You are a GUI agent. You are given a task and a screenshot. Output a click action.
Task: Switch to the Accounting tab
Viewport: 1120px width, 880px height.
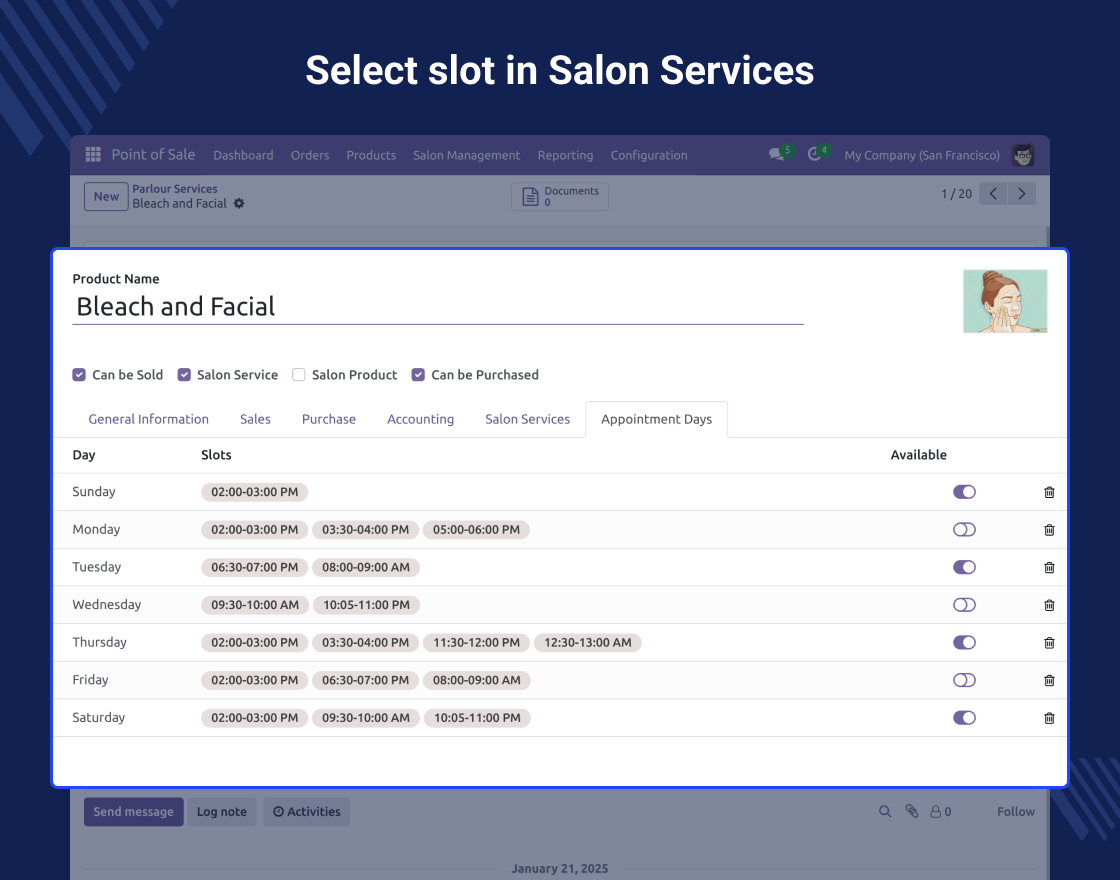420,419
